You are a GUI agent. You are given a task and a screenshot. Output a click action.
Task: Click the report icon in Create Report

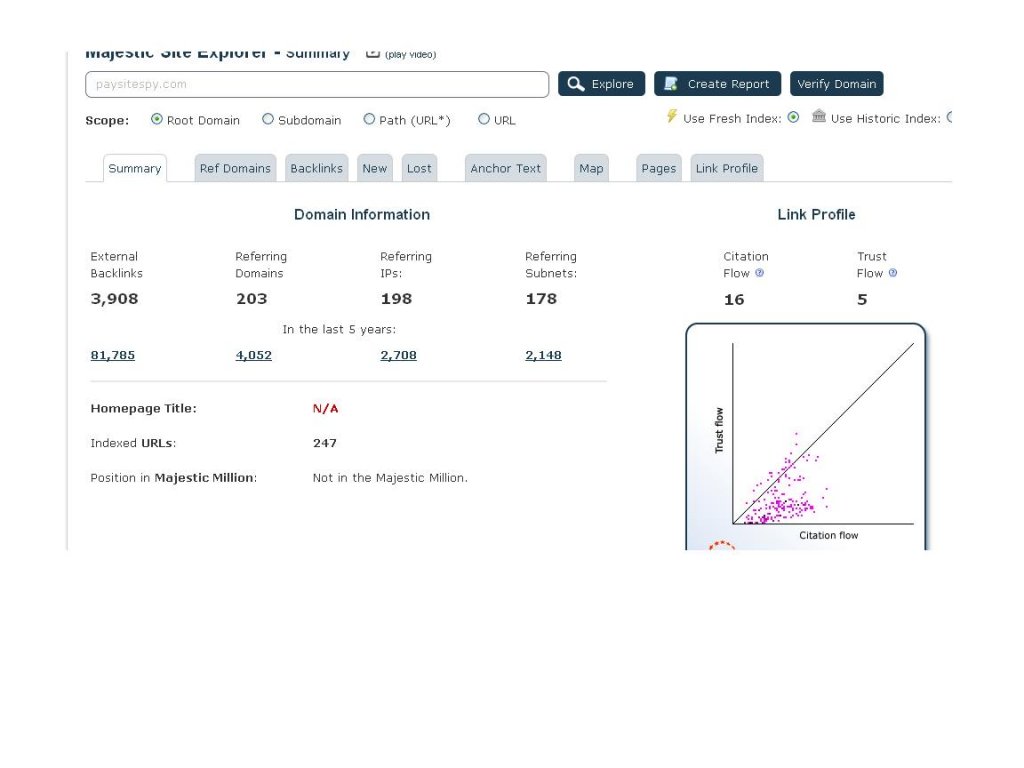671,84
